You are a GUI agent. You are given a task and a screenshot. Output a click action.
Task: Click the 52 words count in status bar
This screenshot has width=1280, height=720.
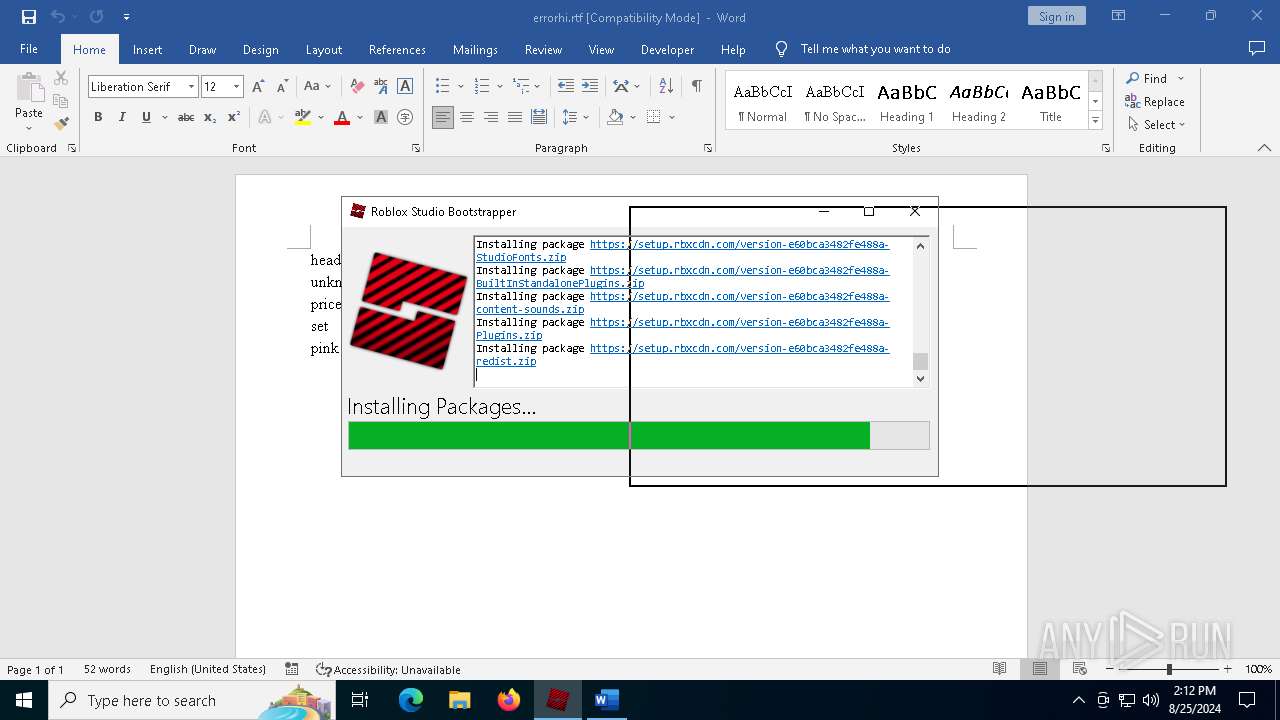coord(107,669)
